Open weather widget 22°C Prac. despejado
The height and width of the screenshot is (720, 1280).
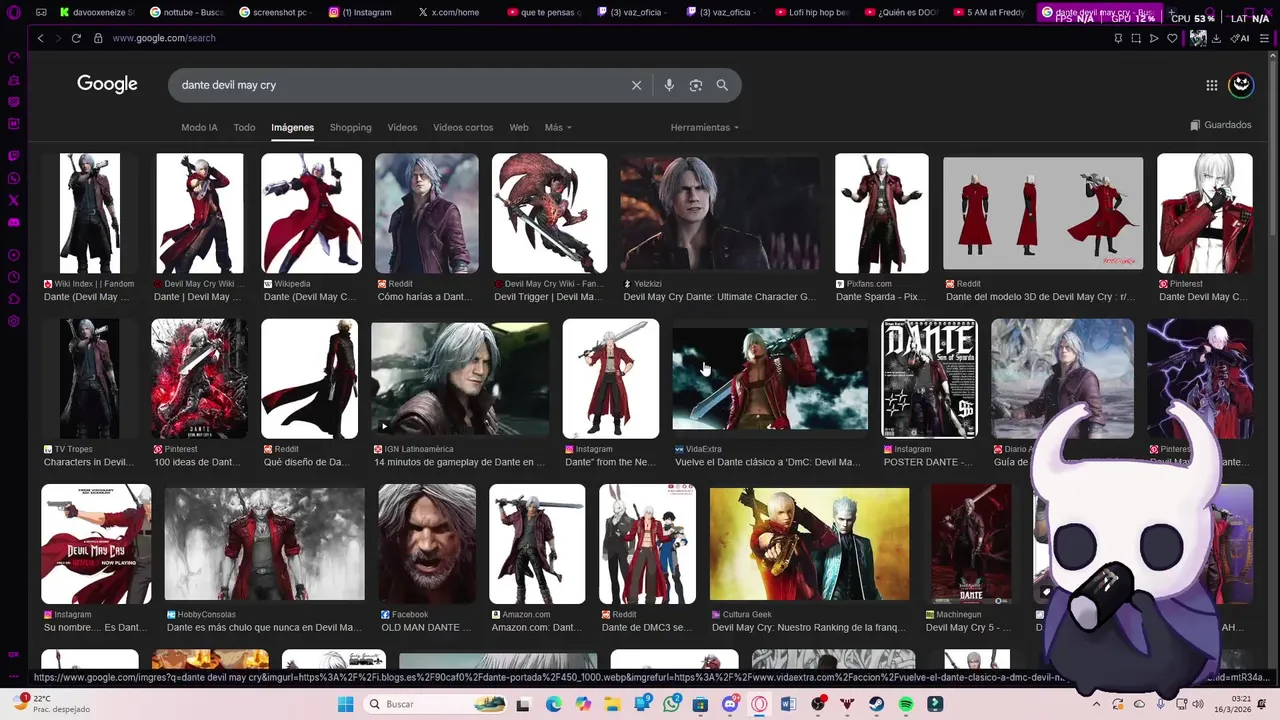(x=52, y=704)
